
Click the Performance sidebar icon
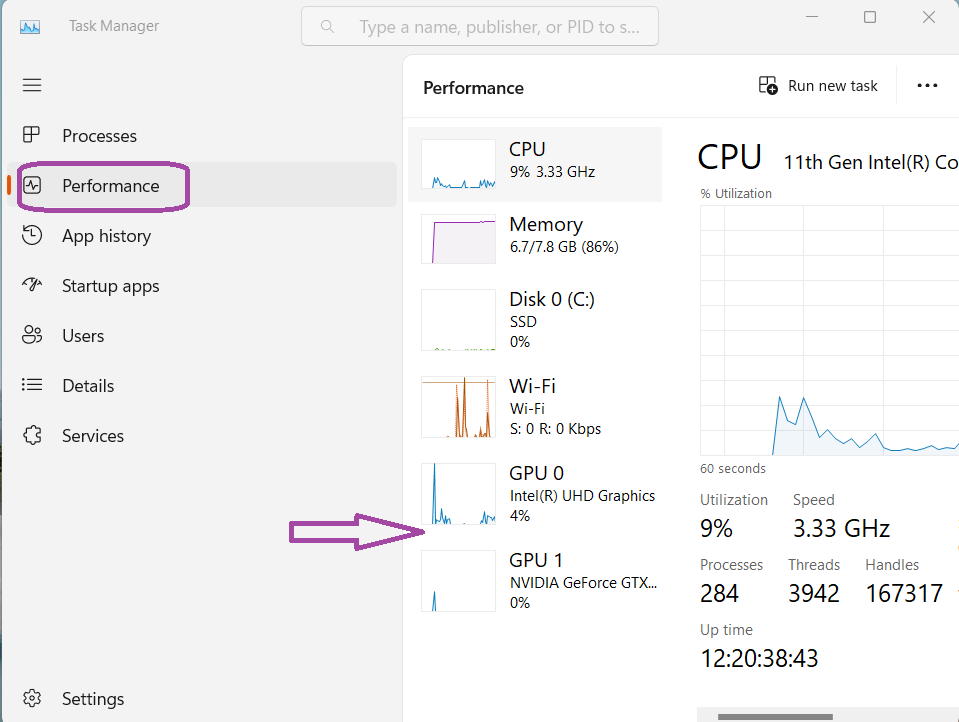tap(32, 185)
